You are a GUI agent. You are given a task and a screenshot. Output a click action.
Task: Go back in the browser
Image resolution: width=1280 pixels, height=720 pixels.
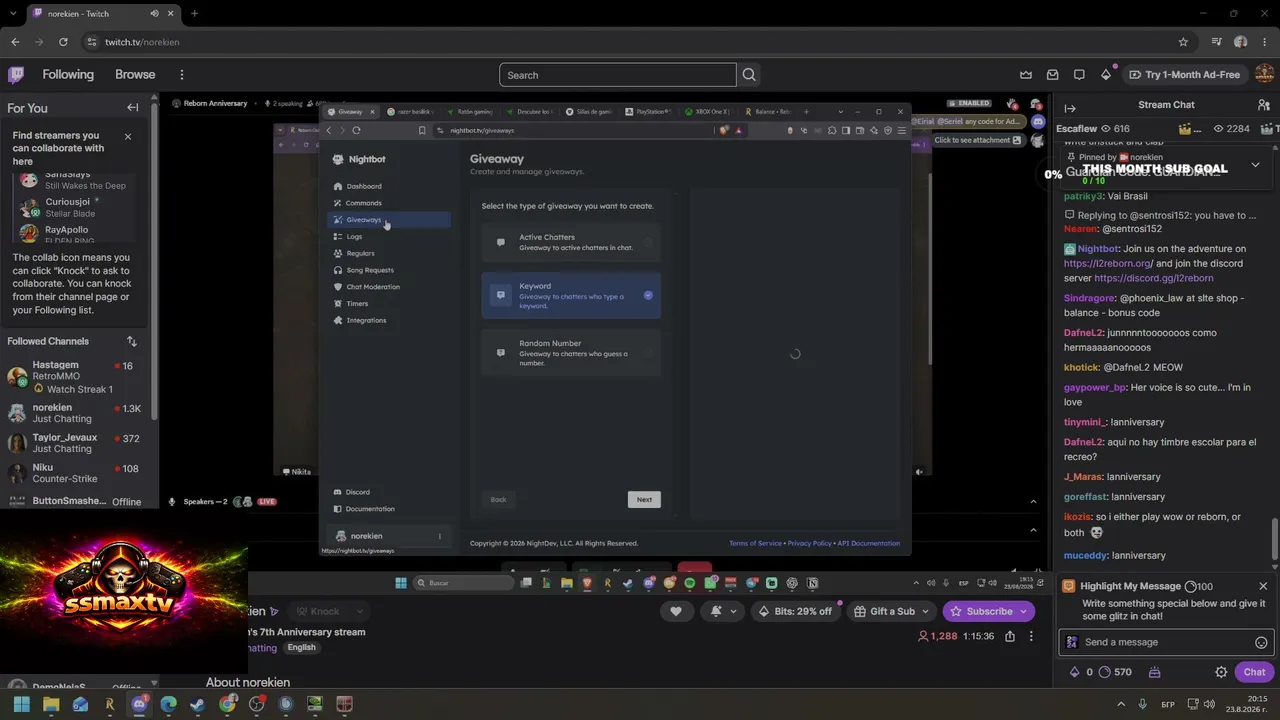[15, 42]
